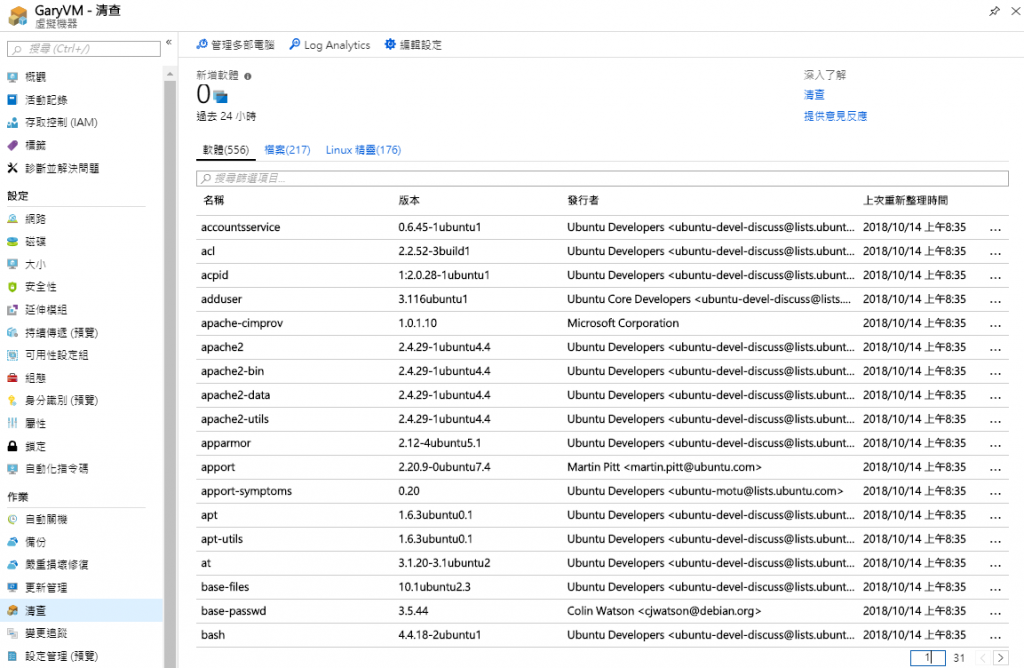Open the ellipsis menu for bash row
The width and height of the screenshot is (1024, 668).
pyautogui.click(x=995, y=635)
